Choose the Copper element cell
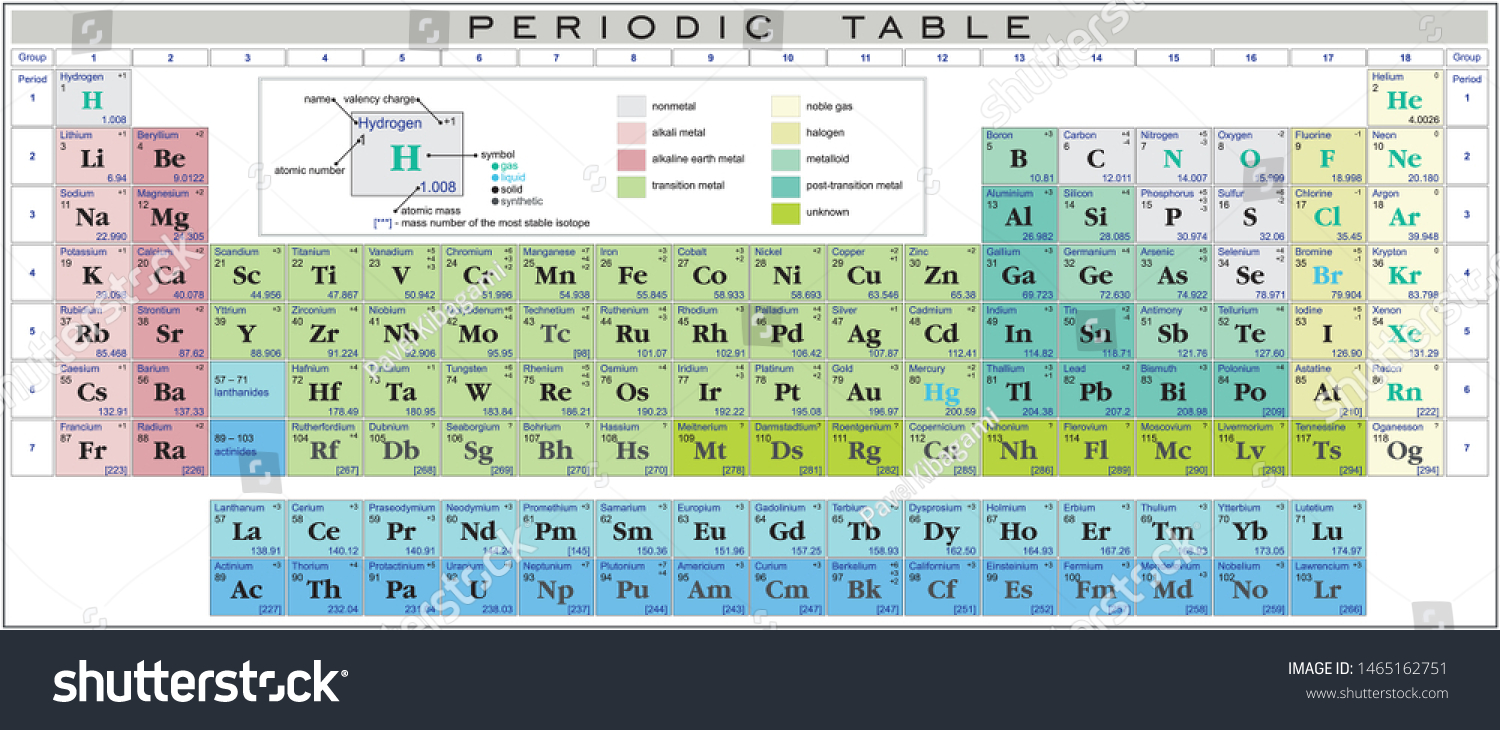This screenshot has height=730, width=1500. pos(865,273)
